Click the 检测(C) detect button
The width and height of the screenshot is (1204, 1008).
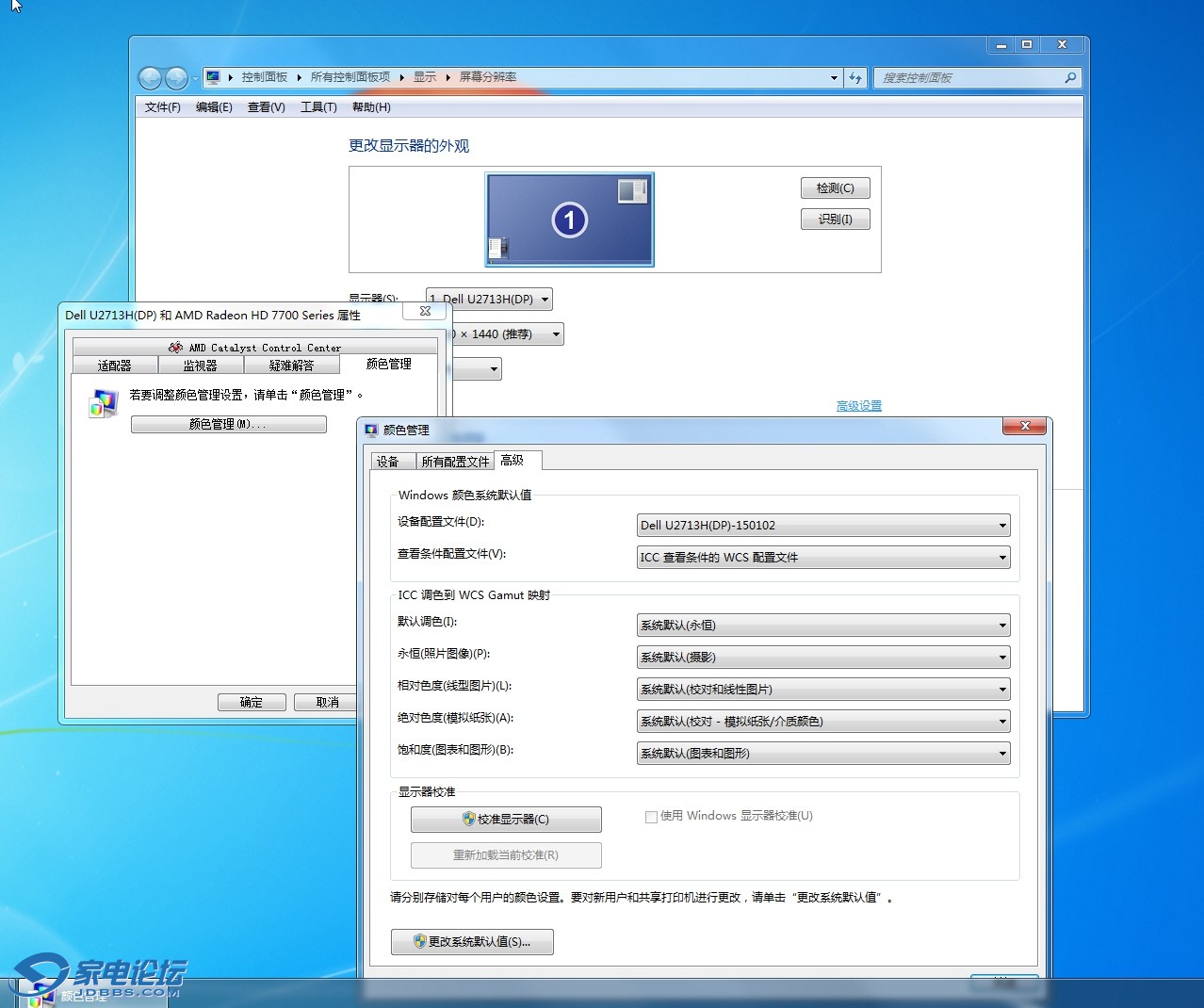(x=835, y=188)
